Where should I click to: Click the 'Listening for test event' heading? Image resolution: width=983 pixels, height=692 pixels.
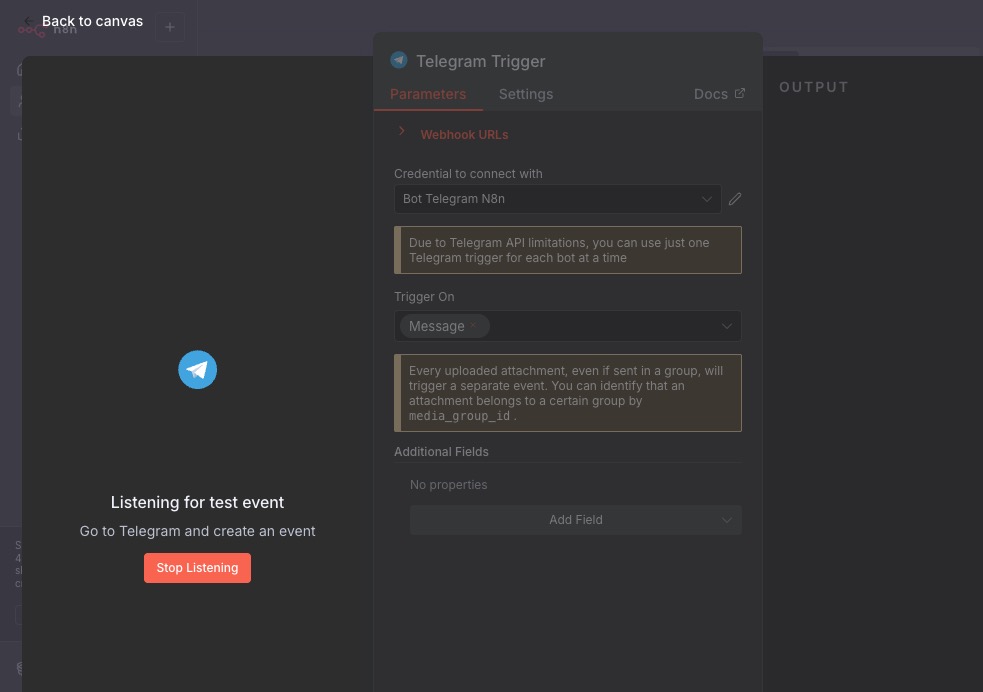coord(197,502)
